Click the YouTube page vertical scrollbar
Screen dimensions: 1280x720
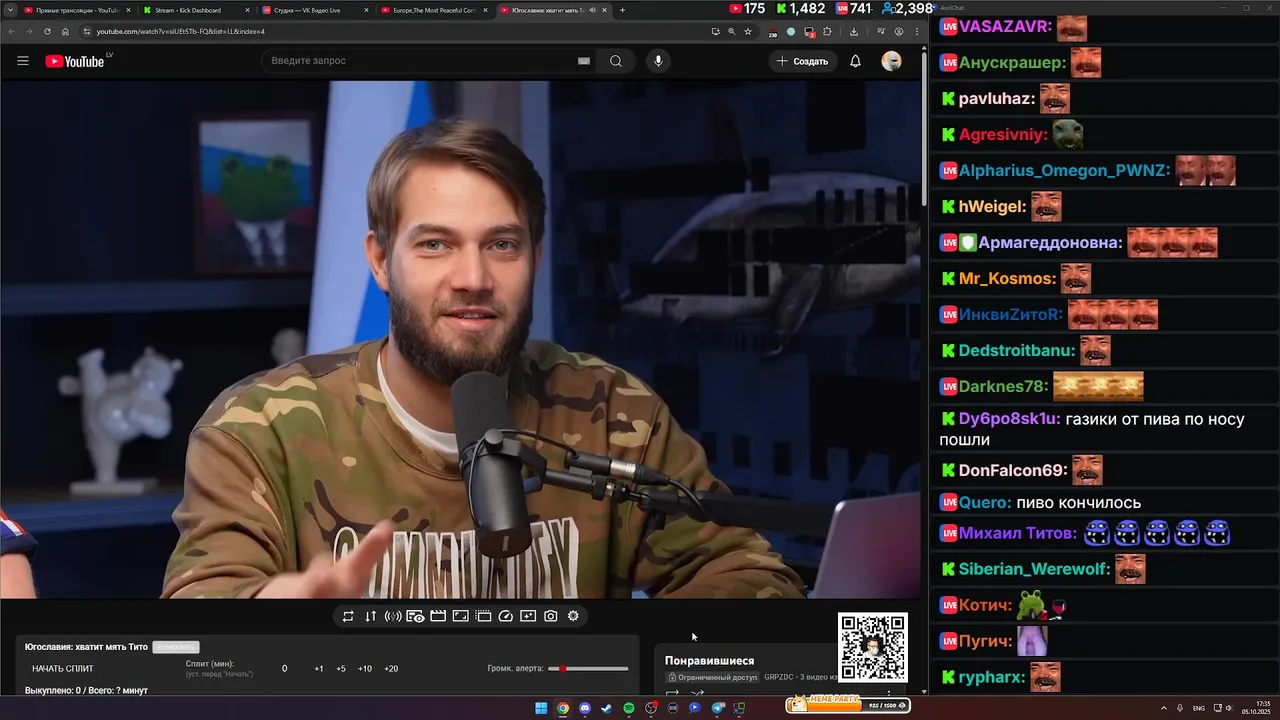(924, 130)
